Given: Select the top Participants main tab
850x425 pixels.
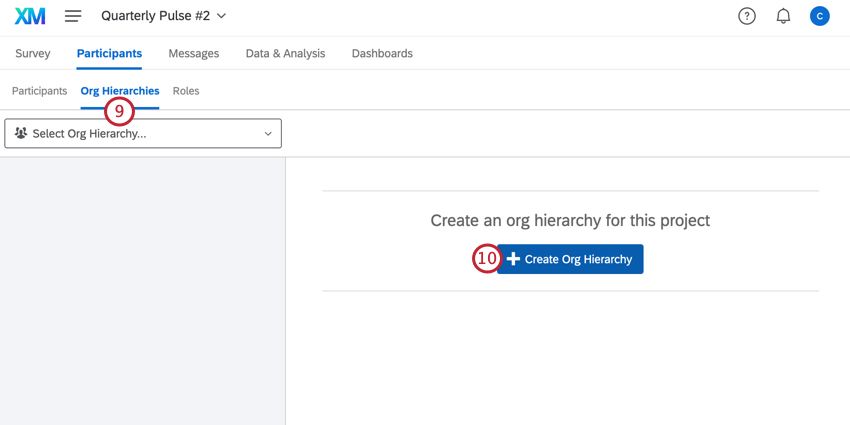Looking at the screenshot, I should pos(110,53).
